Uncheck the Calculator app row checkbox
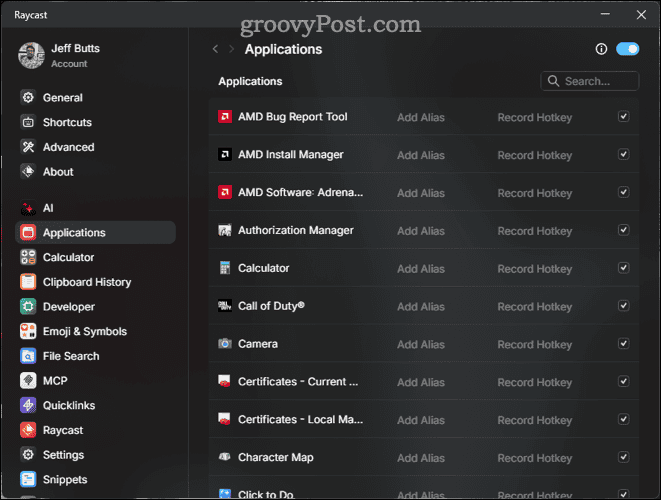The width and height of the screenshot is (661, 500). (623, 268)
